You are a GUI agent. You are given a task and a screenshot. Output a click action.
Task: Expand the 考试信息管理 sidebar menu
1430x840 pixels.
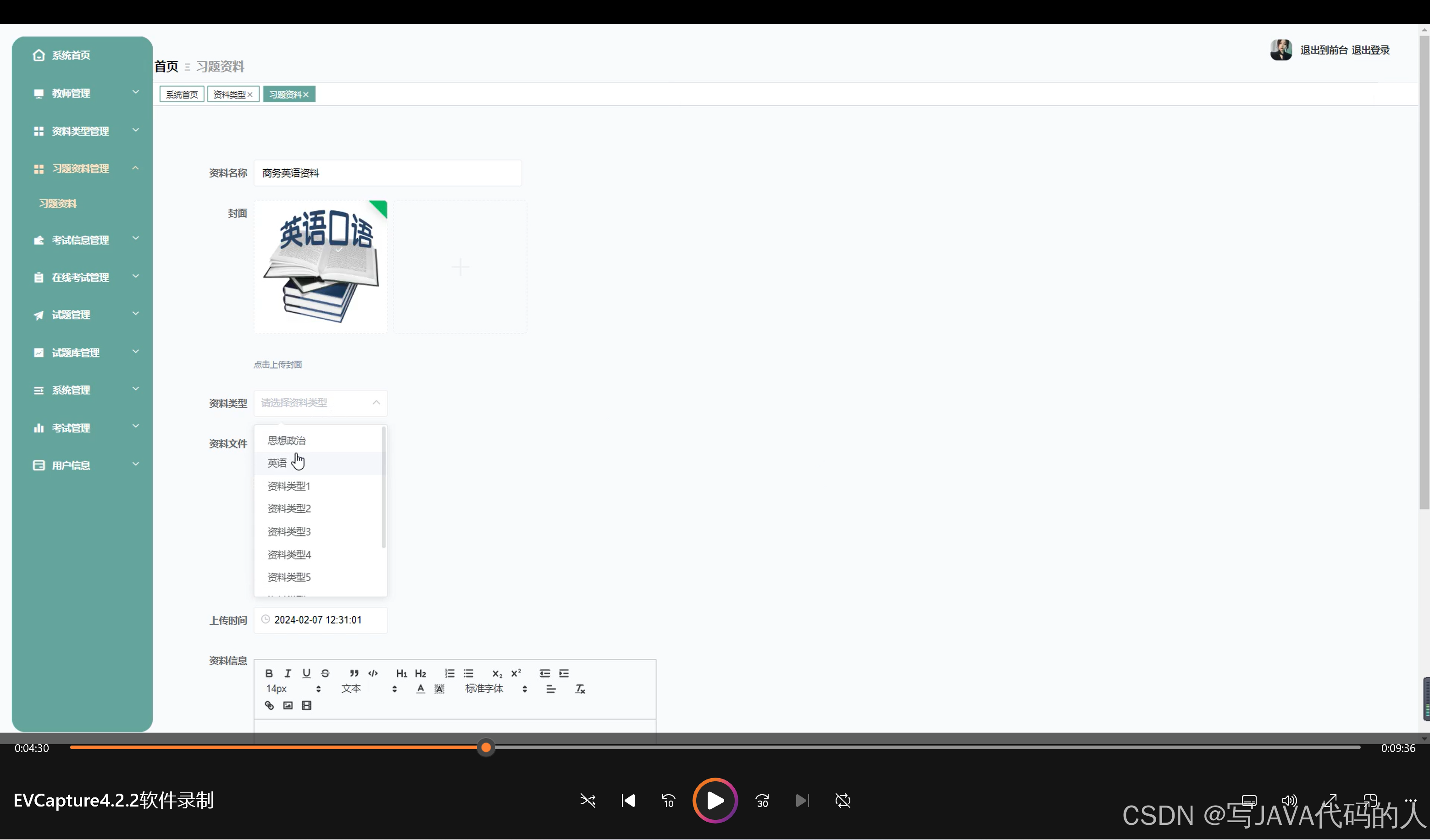point(82,240)
